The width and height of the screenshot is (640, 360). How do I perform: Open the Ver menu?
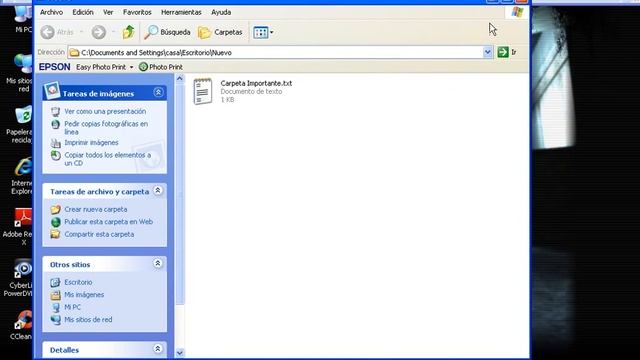tap(108, 12)
